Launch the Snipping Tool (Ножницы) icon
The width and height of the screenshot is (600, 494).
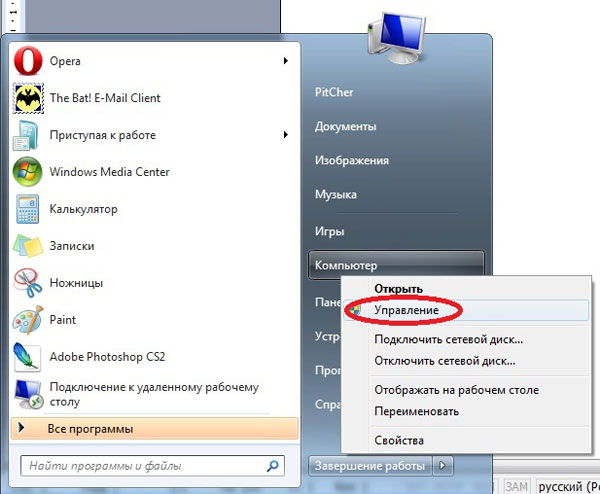click(x=28, y=283)
